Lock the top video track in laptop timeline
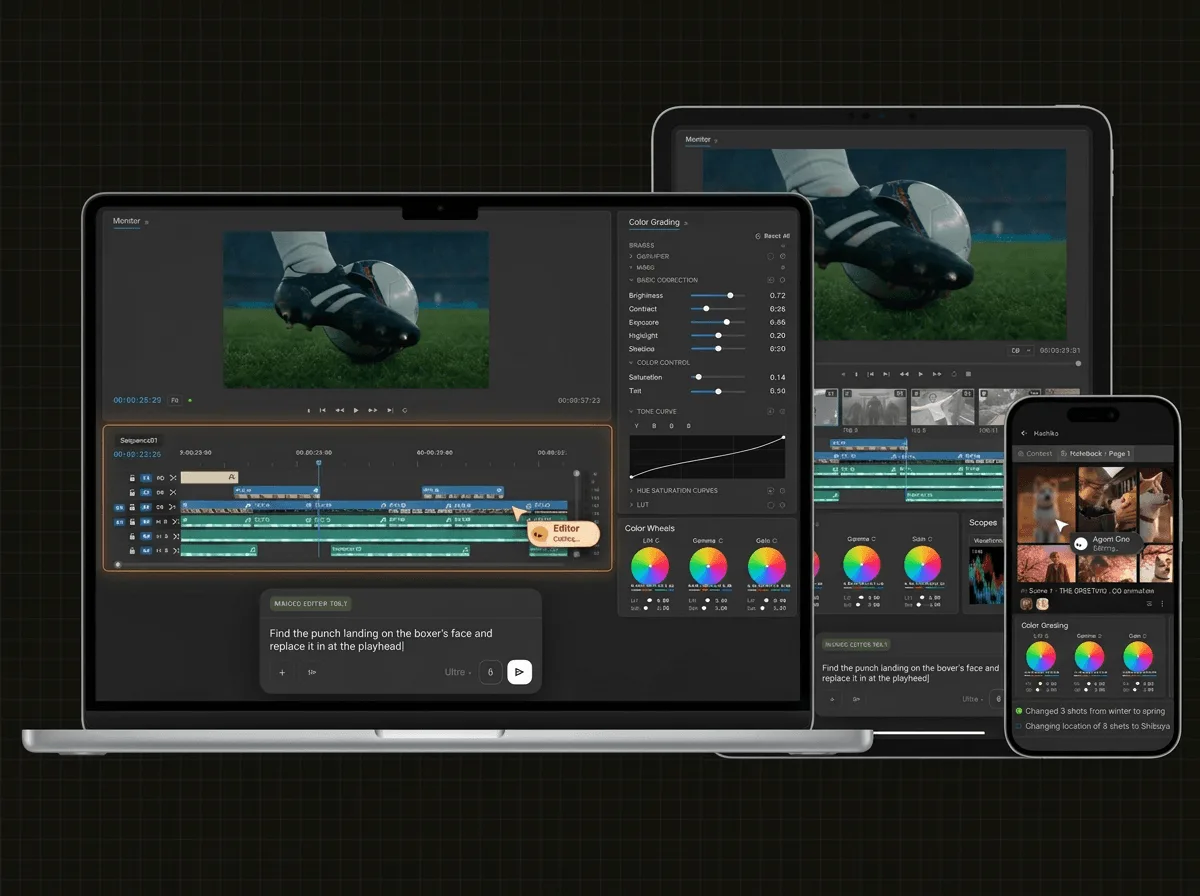 [132, 478]
